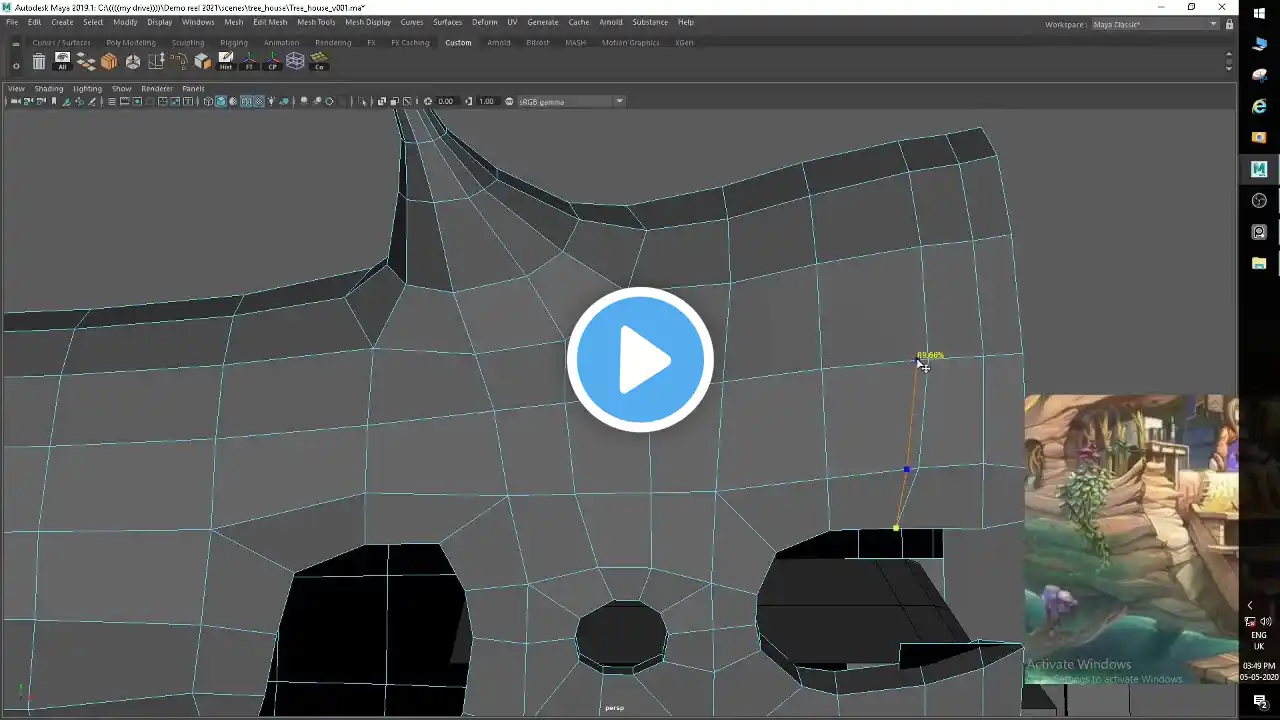This screenshot has height=720, width=1280.
Task: Switch to the Poly Modeling shelf tab
Action: coord(131,43)
